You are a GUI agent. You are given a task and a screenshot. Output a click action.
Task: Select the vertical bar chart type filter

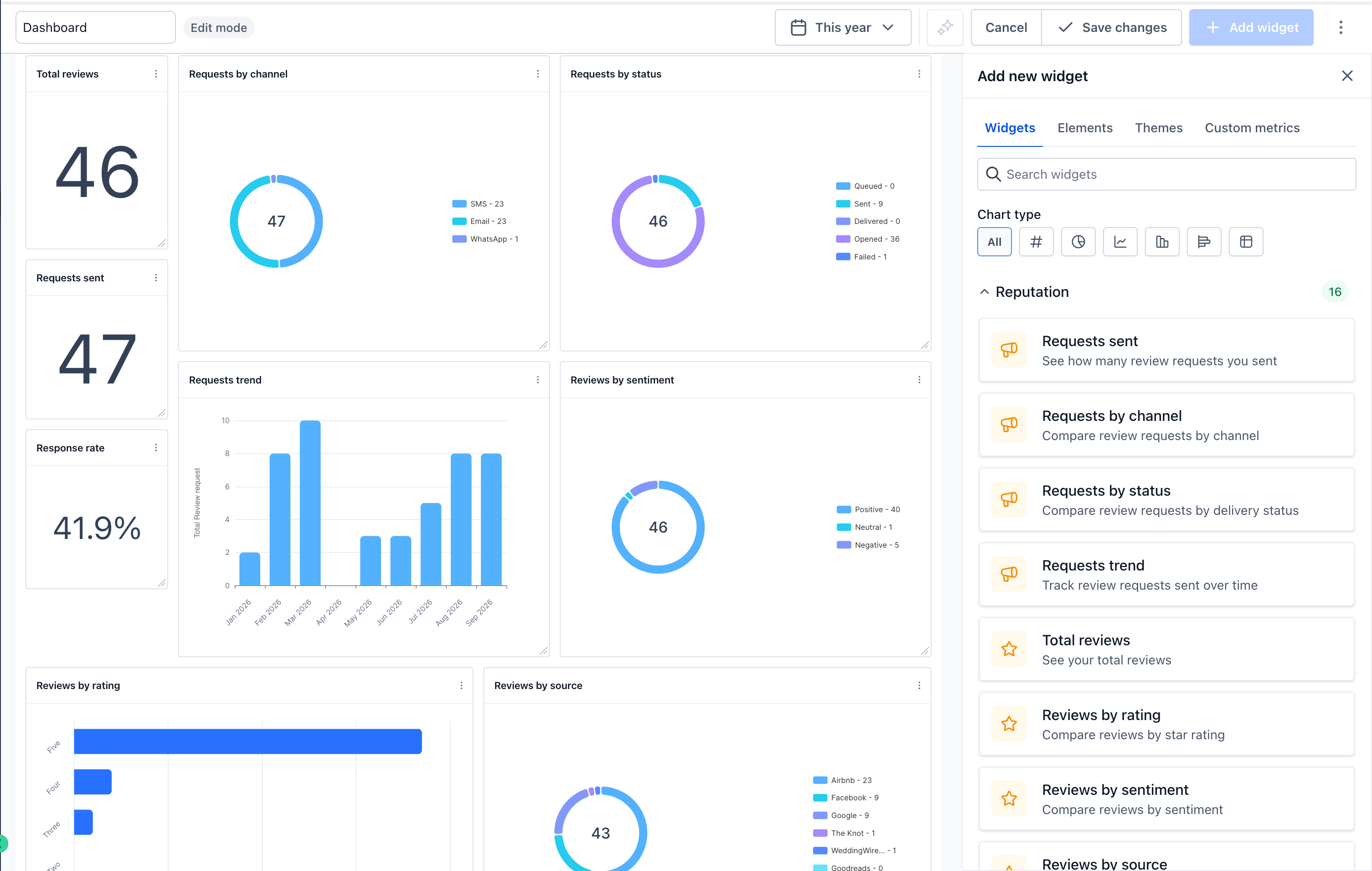point(1162,242)
